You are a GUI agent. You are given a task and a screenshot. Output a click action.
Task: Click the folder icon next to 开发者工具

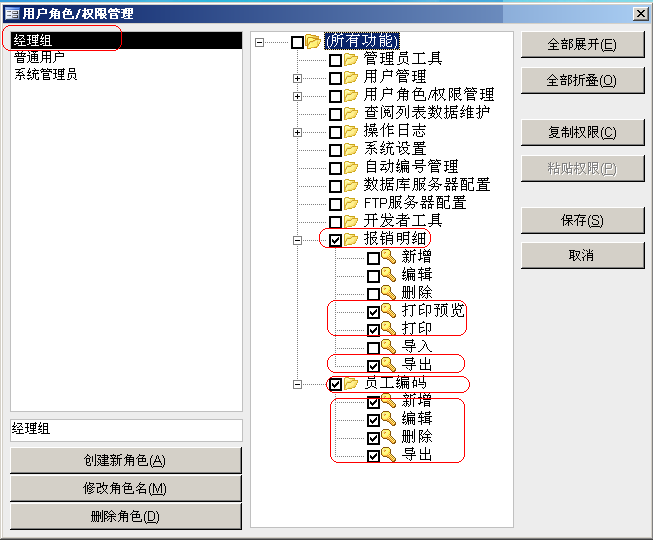(x=351, y=221)
